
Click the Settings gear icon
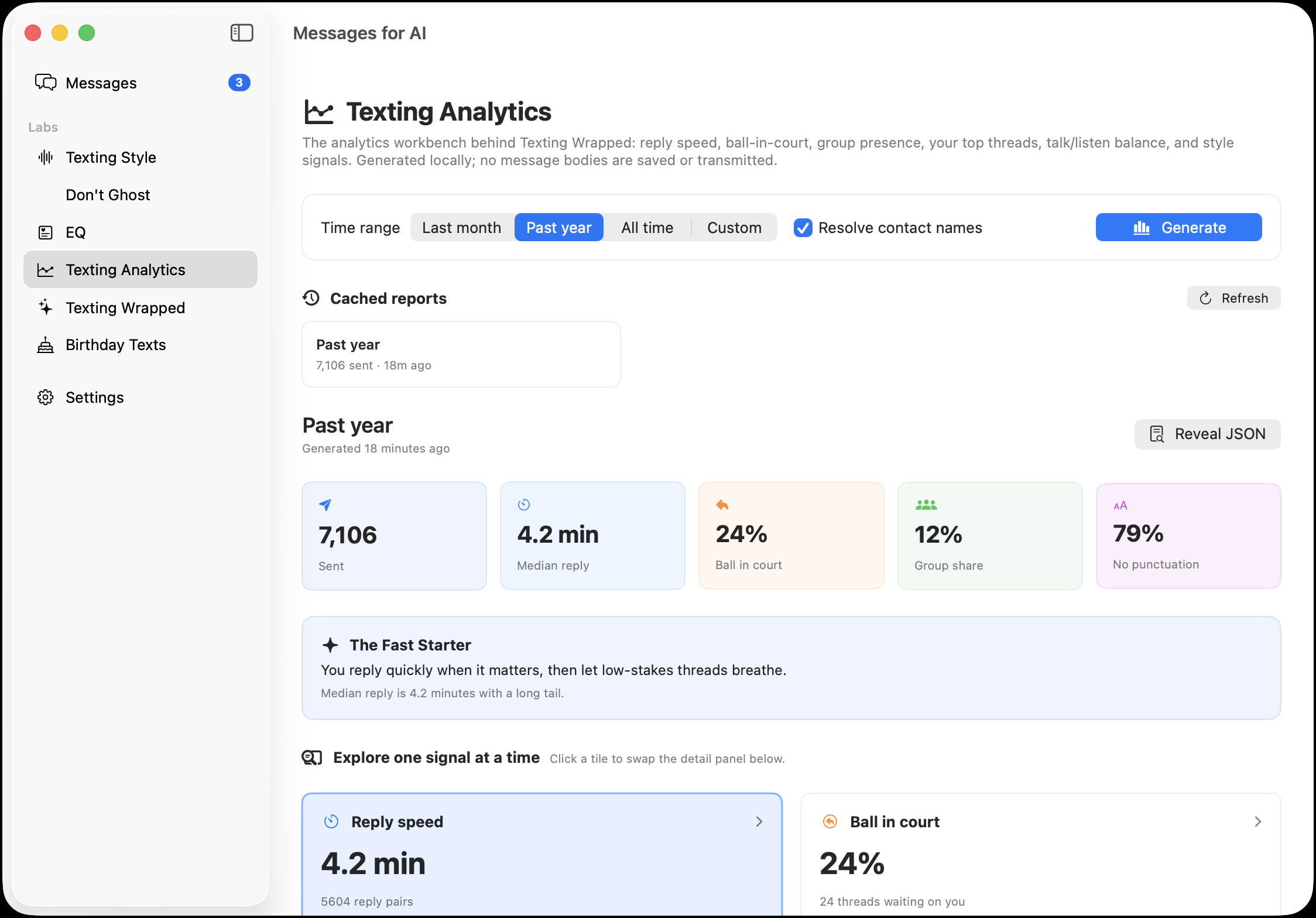46,398
